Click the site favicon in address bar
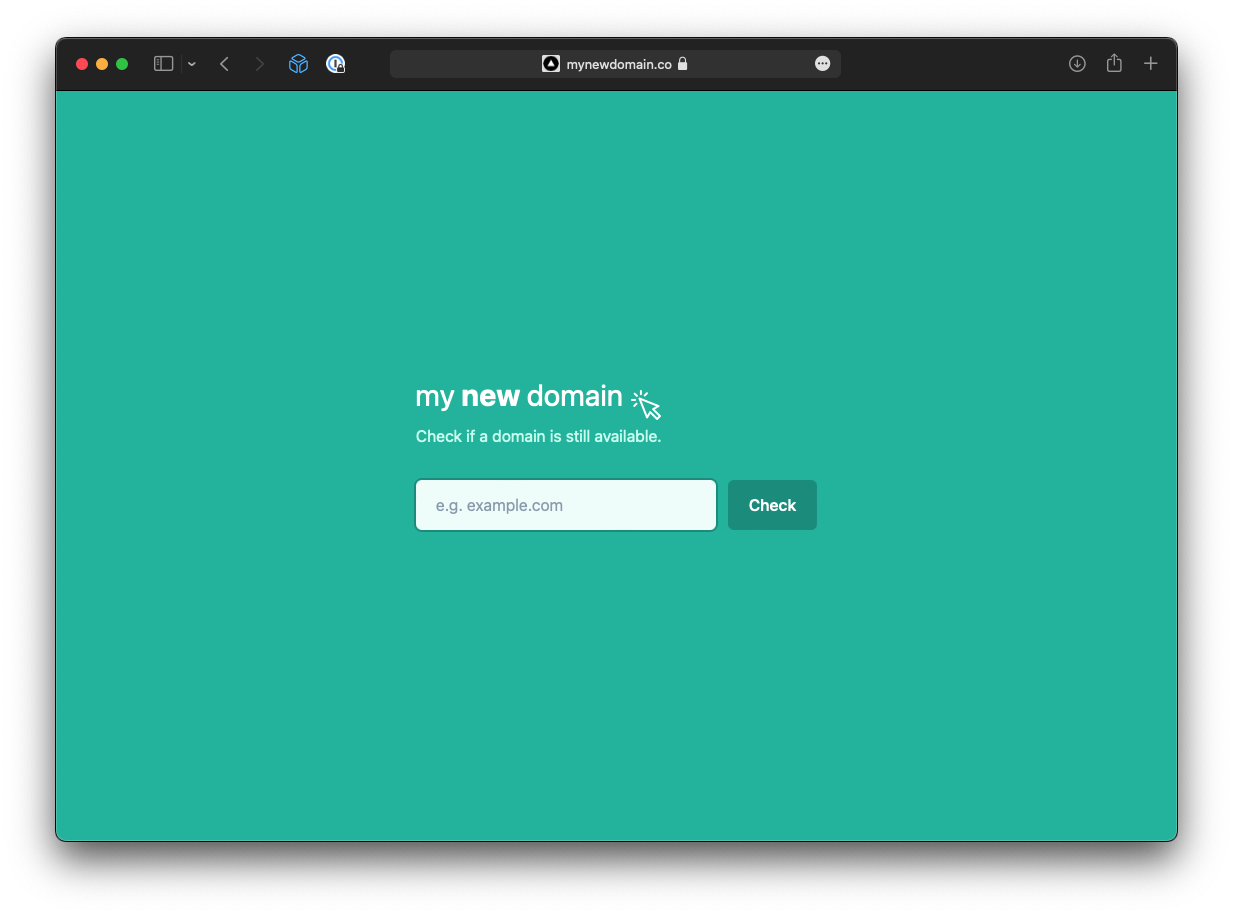 tap(551, 64)
